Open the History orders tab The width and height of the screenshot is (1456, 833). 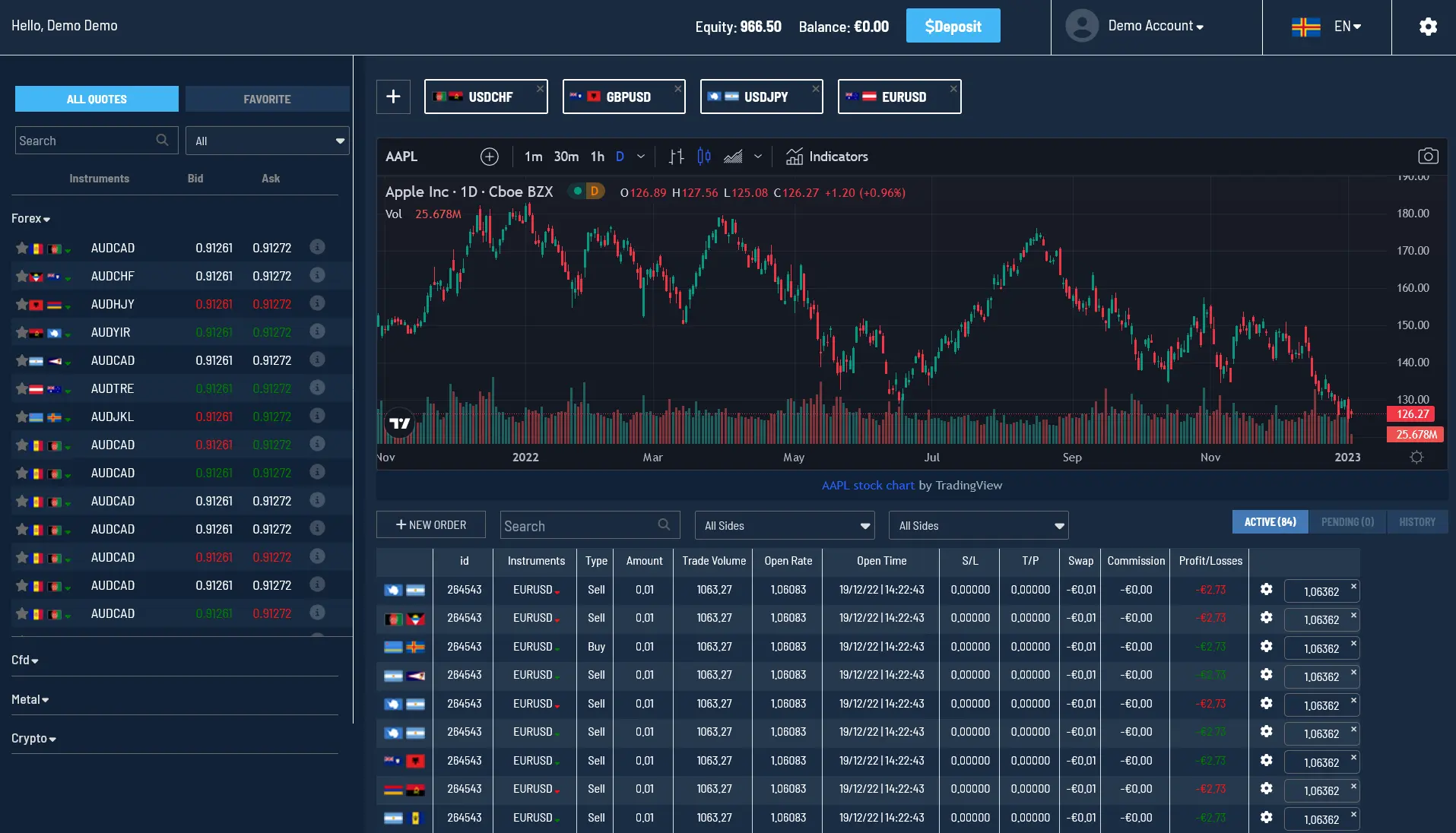click(x=1418, y=522)
